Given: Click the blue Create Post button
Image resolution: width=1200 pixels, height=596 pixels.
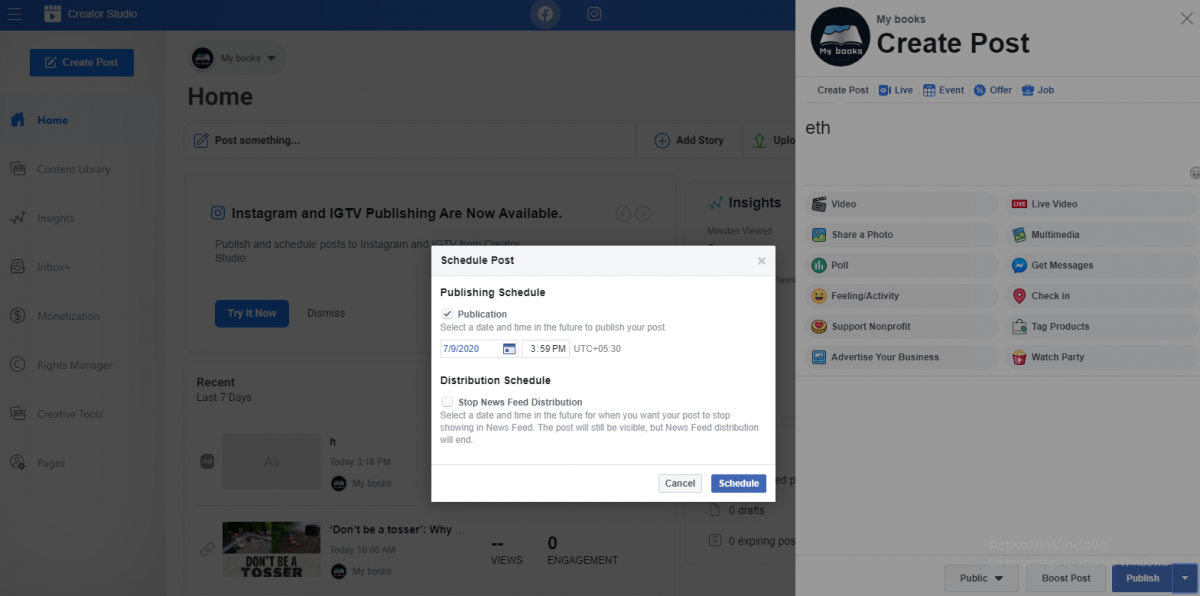Looking at the screenshot, I should [81, 62].
